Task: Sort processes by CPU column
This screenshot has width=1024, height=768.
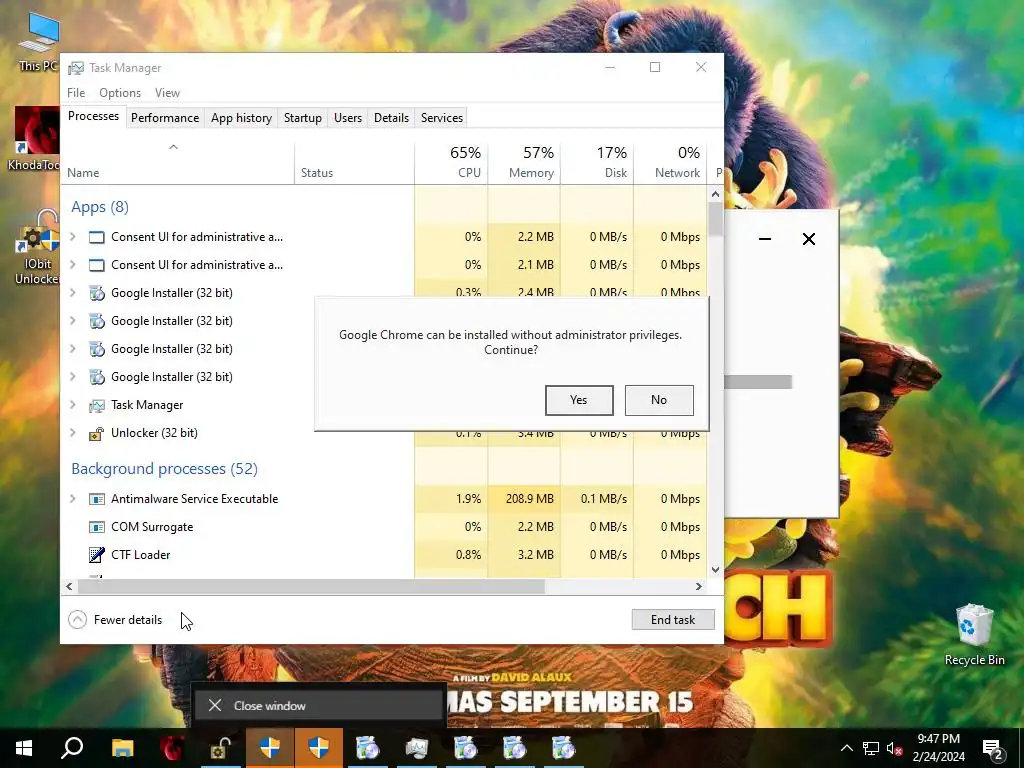Action: pyautogui.click(x=451, y=162)
